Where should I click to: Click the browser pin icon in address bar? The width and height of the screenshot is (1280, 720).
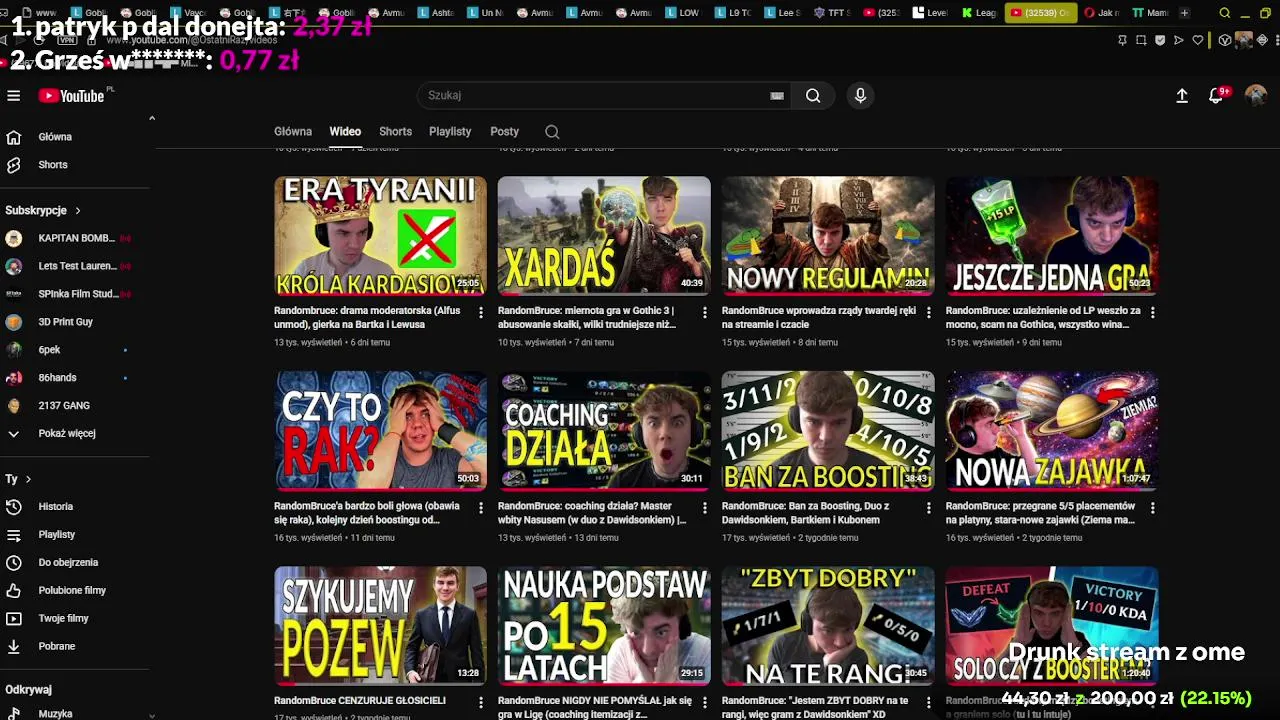click(1122, 40)
